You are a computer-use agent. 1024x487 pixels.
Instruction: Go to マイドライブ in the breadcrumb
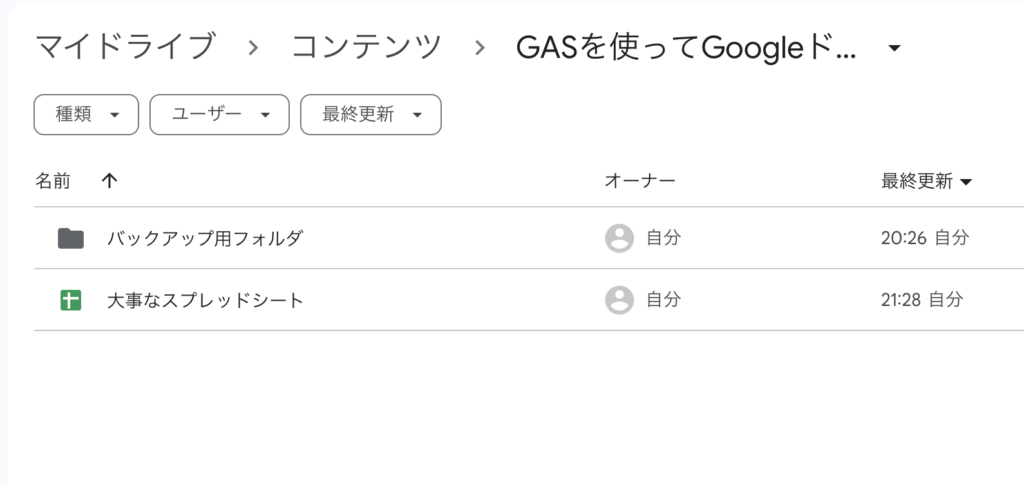[x=125, y=47]
